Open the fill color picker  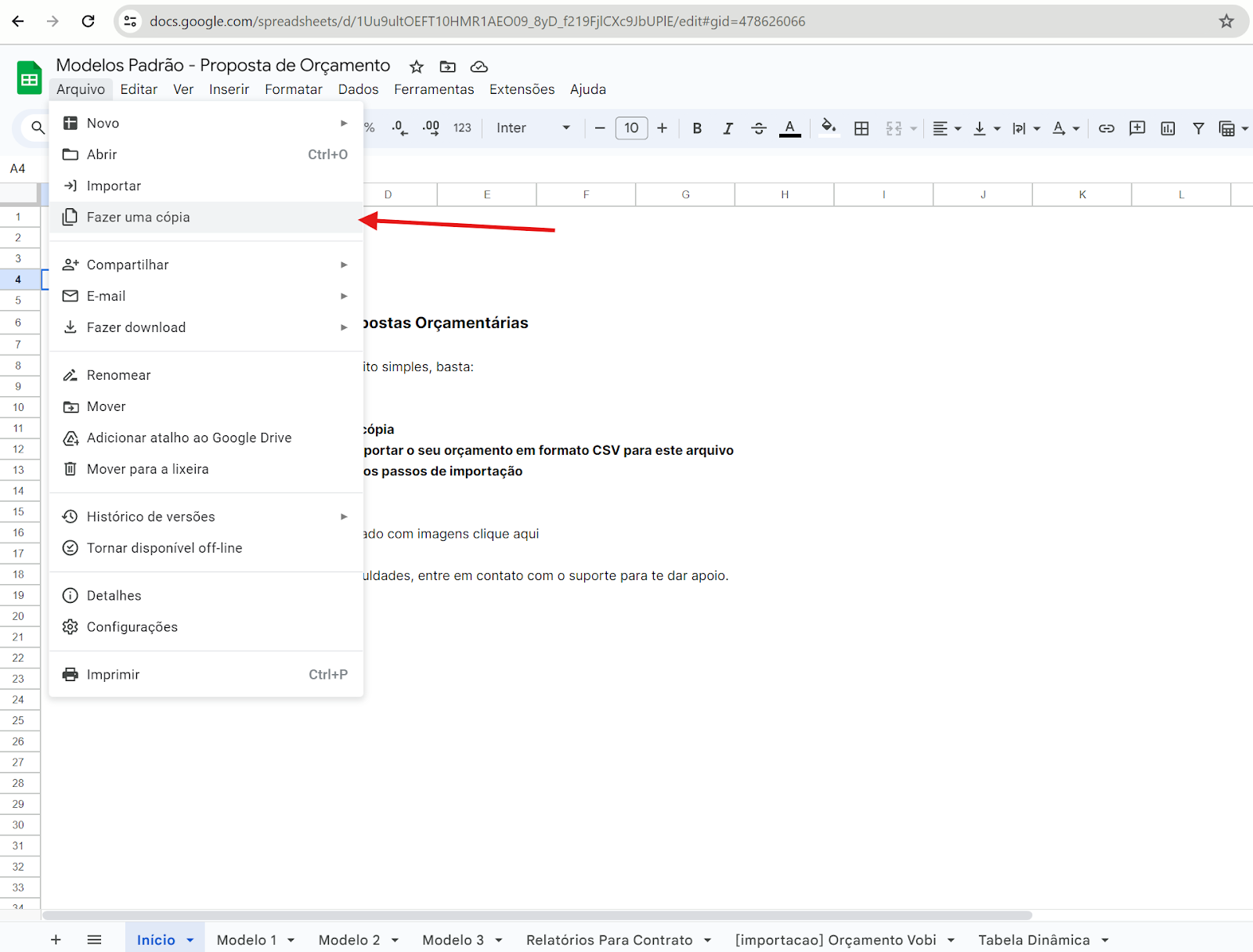pos(829,128)
